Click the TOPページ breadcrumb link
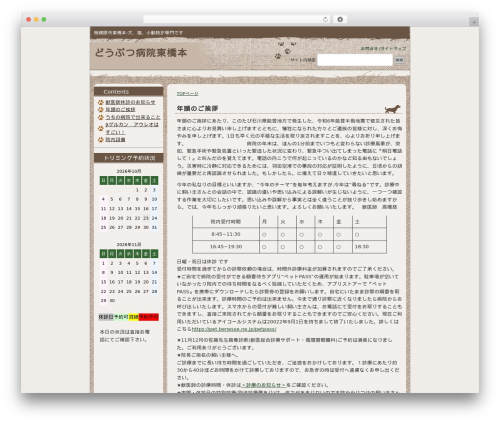The image size is (500, 423). pos(187,94)
